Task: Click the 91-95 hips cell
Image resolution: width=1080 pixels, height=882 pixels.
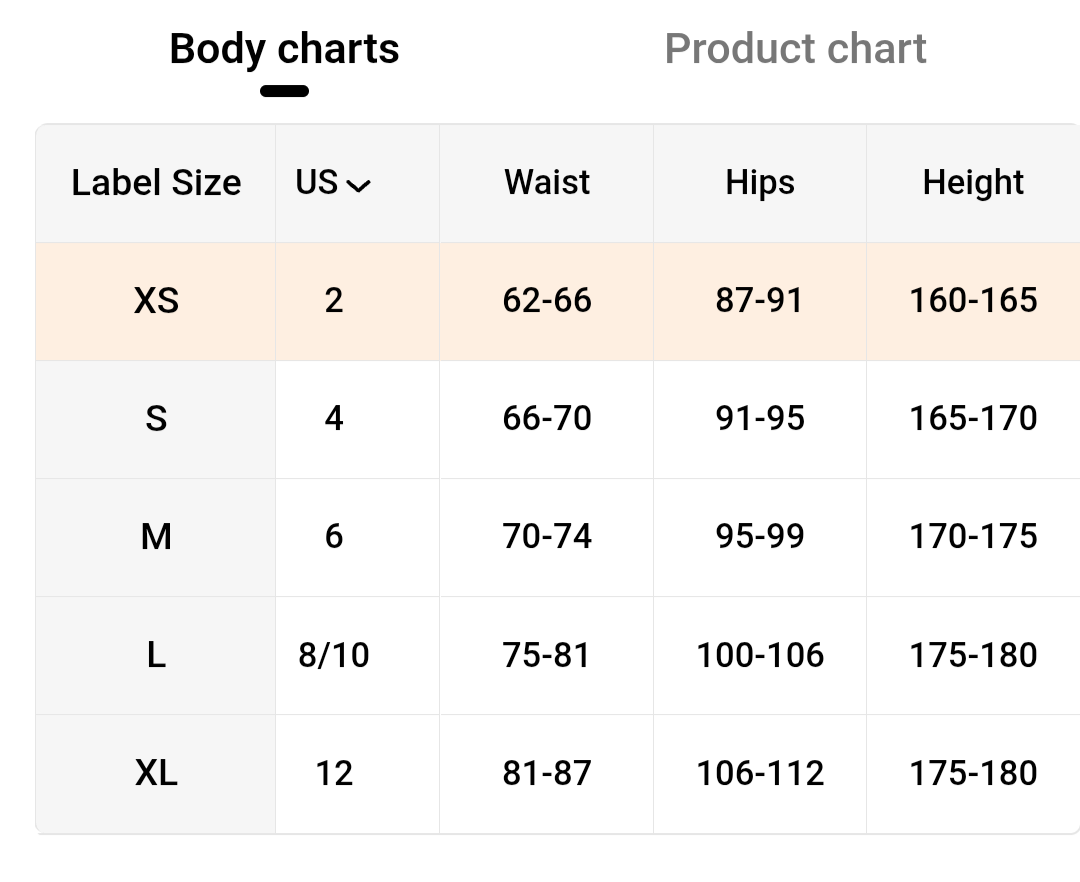Action: pos(760,418)
